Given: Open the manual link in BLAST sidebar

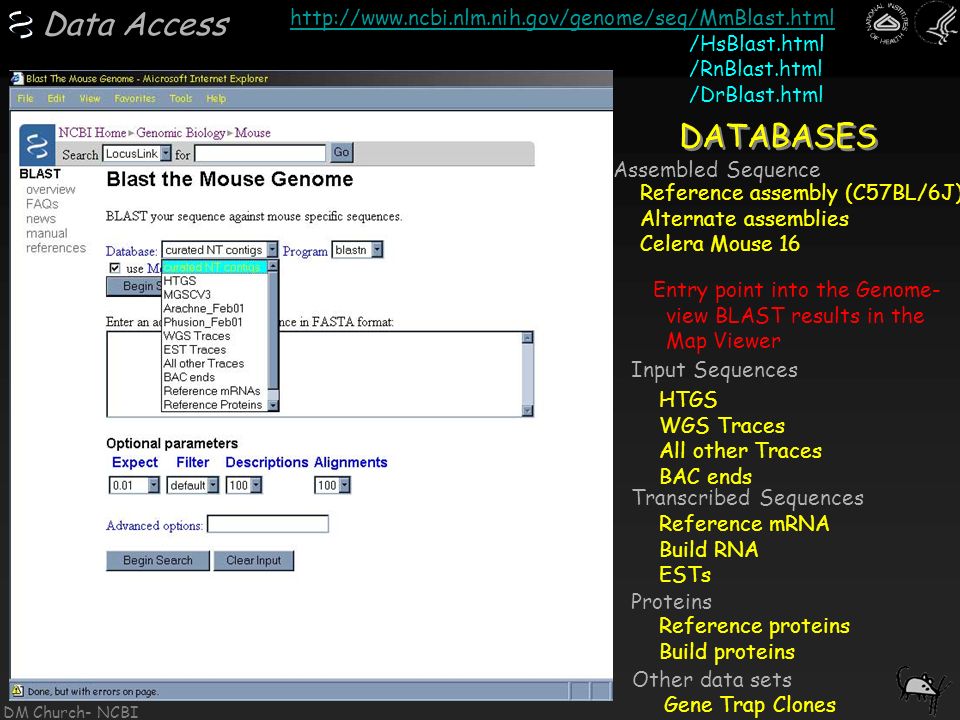Looking at the screenshot, I should 47,233.
